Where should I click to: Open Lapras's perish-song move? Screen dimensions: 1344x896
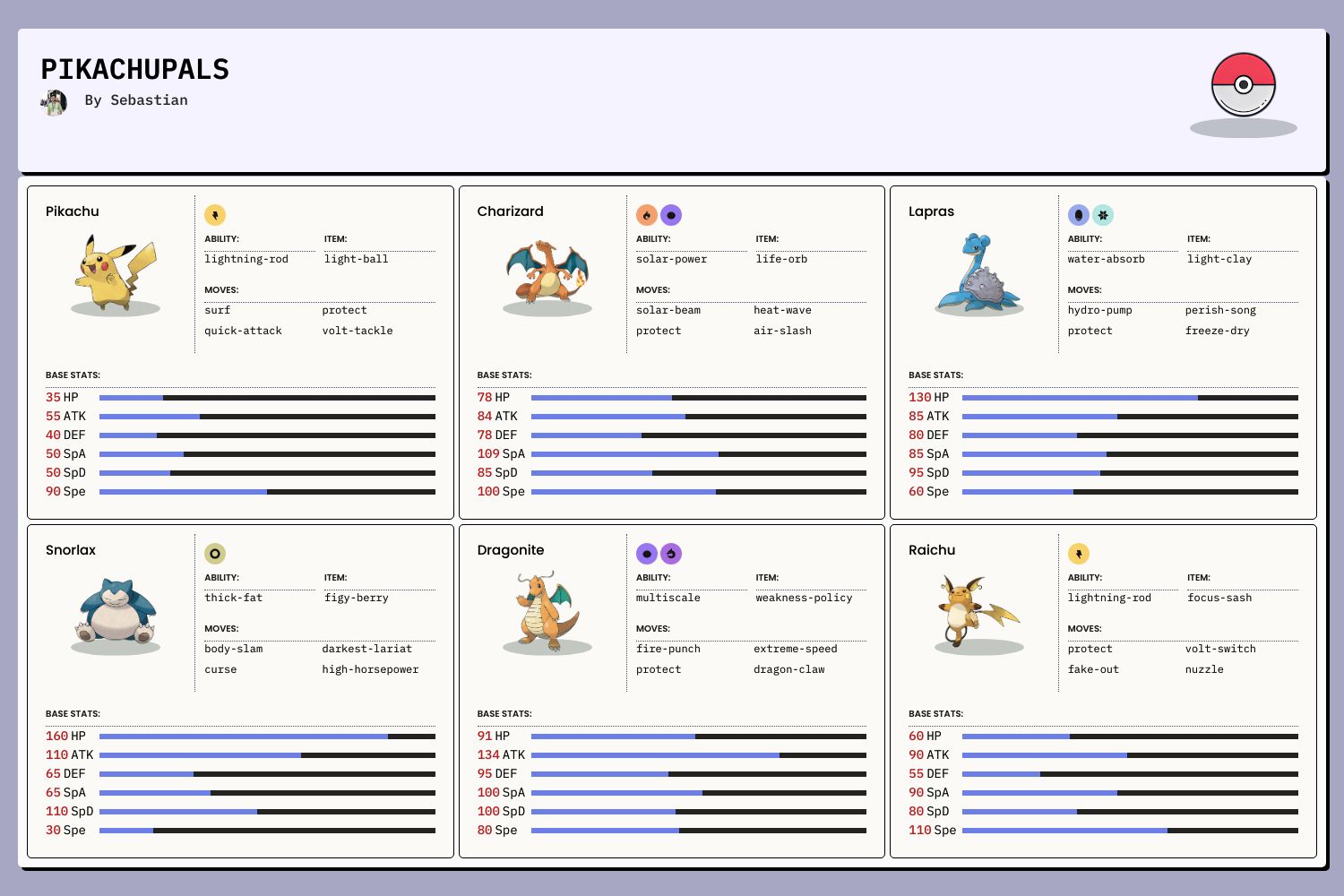pyautogui.click(x=1220, y=310)
